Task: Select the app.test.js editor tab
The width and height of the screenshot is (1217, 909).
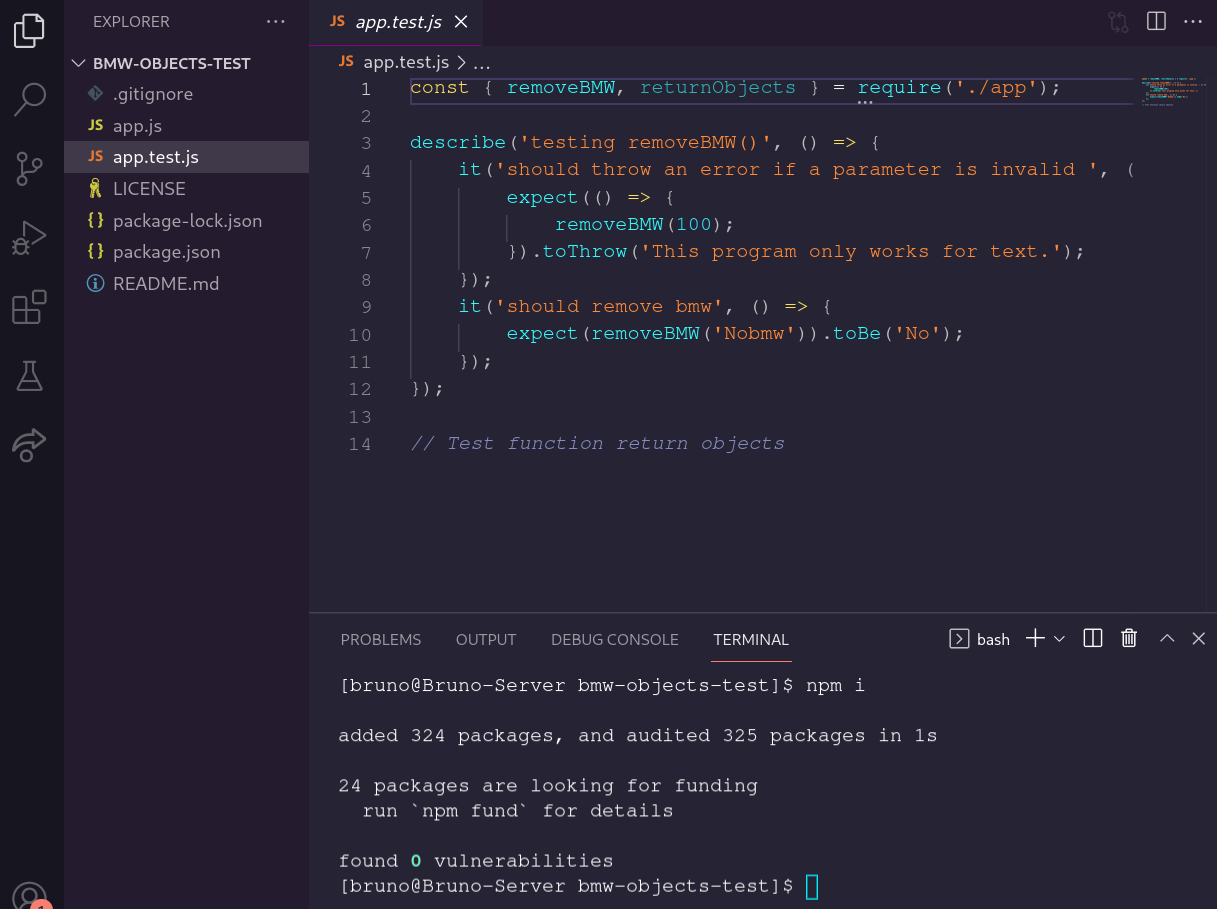Action: 397,22
